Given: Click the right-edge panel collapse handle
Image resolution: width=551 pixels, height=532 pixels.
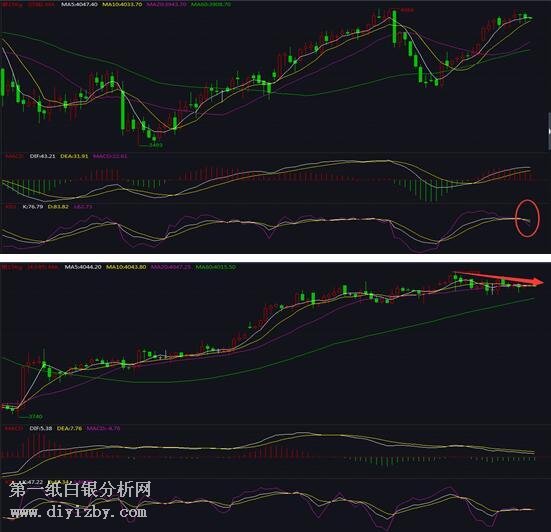Looking at the screenshot, I should pyautogui.click(x=549, y=131).
